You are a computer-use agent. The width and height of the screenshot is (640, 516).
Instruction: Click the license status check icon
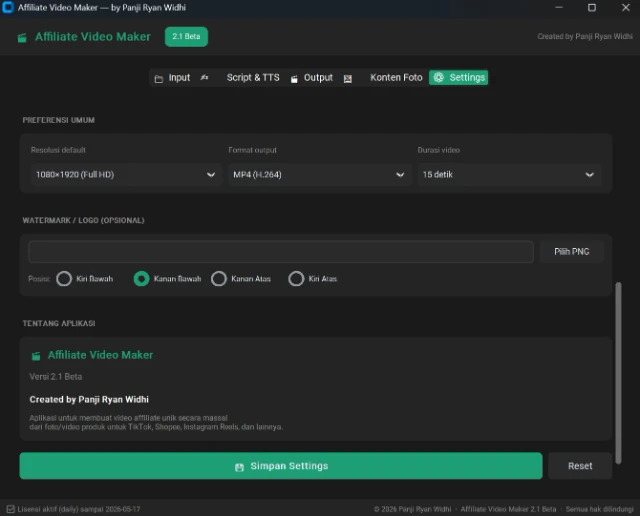11,509
